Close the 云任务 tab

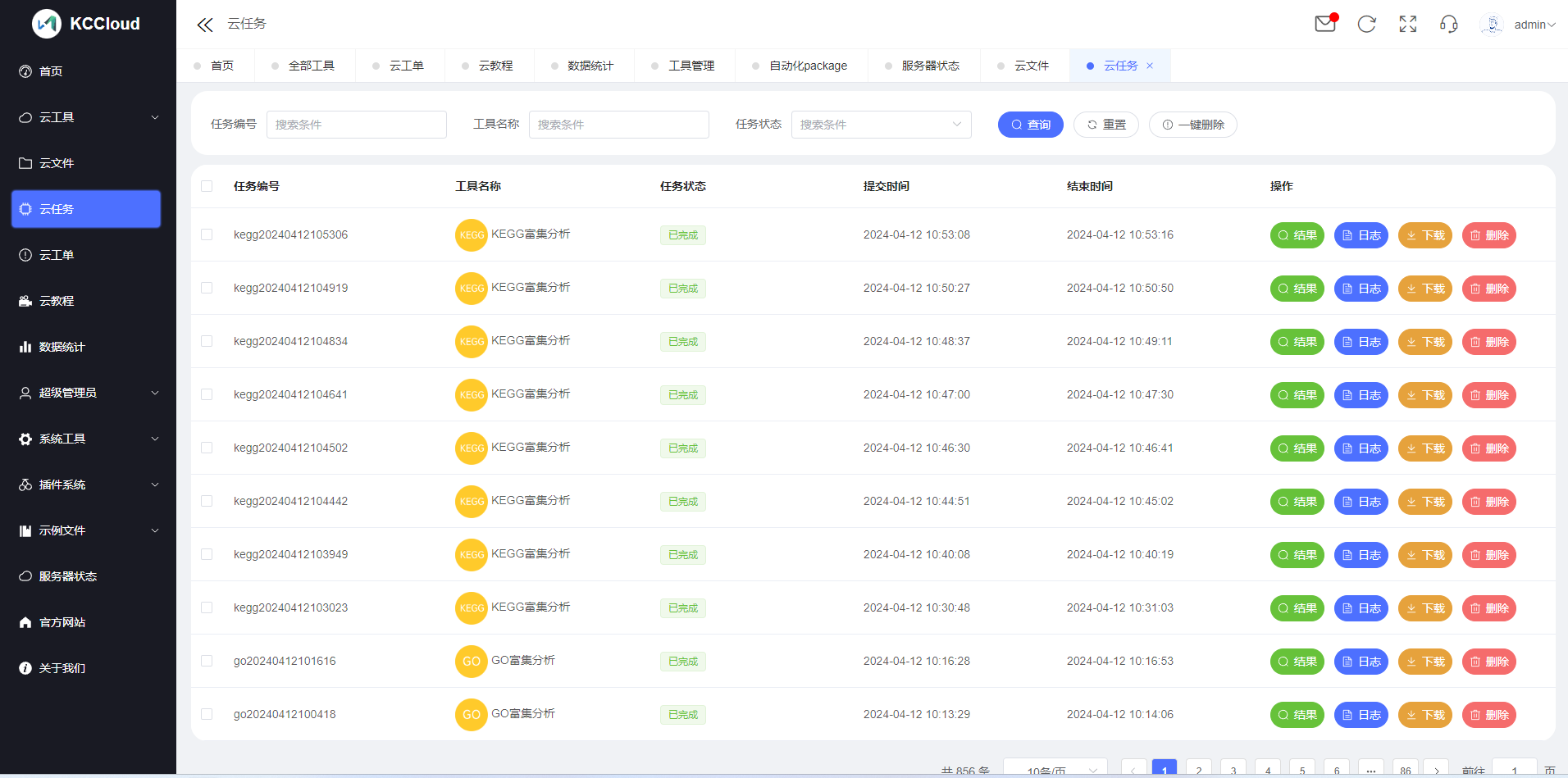(x=1150, y=66)
